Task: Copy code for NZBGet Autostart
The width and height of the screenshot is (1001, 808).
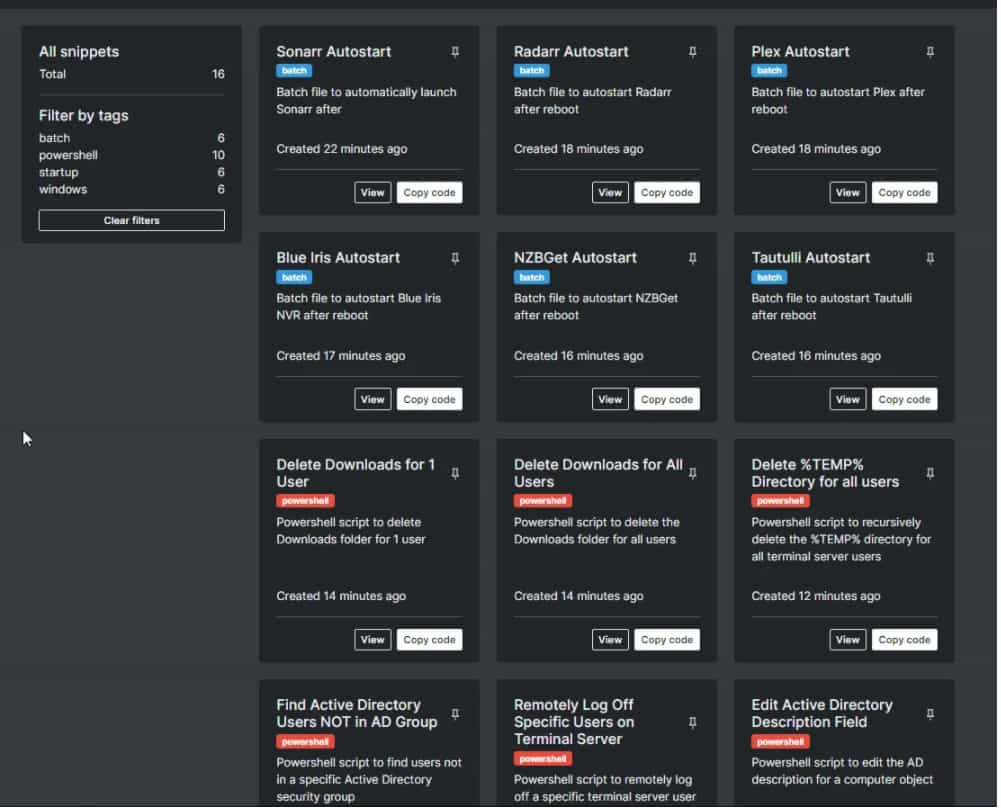Action: coord(666,398)
